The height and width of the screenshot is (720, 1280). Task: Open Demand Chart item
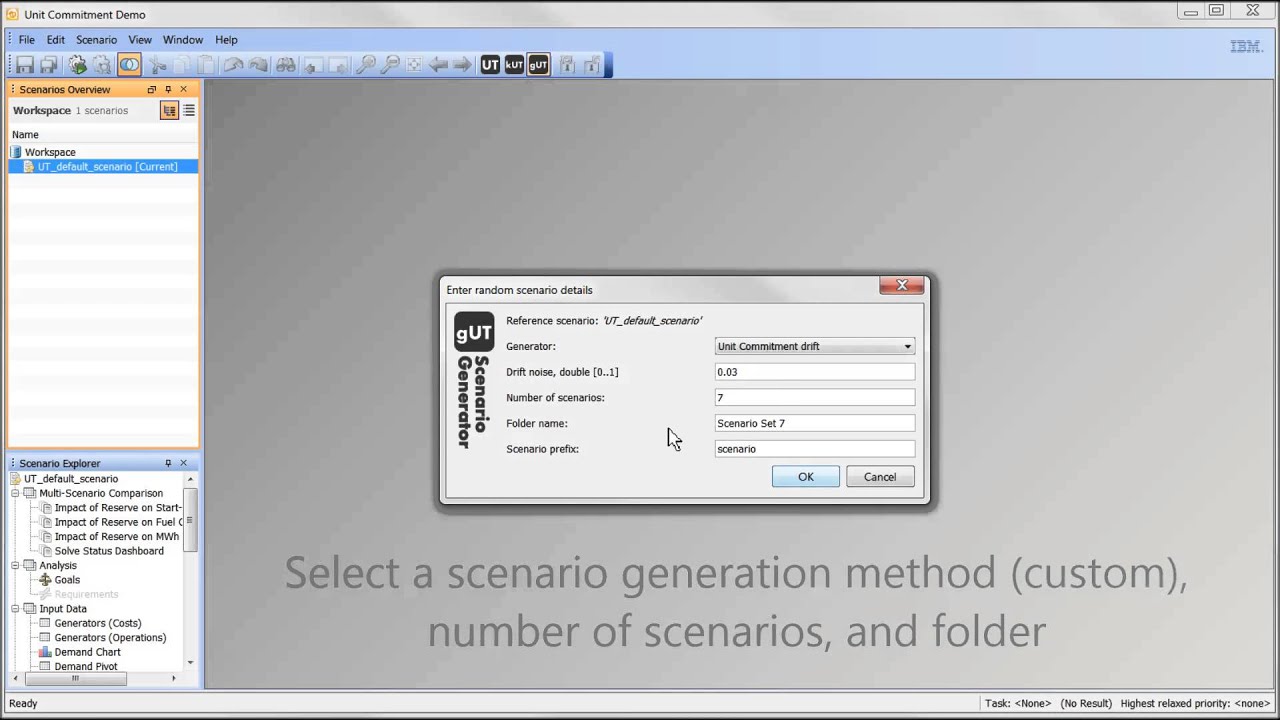tap(87, 652)
